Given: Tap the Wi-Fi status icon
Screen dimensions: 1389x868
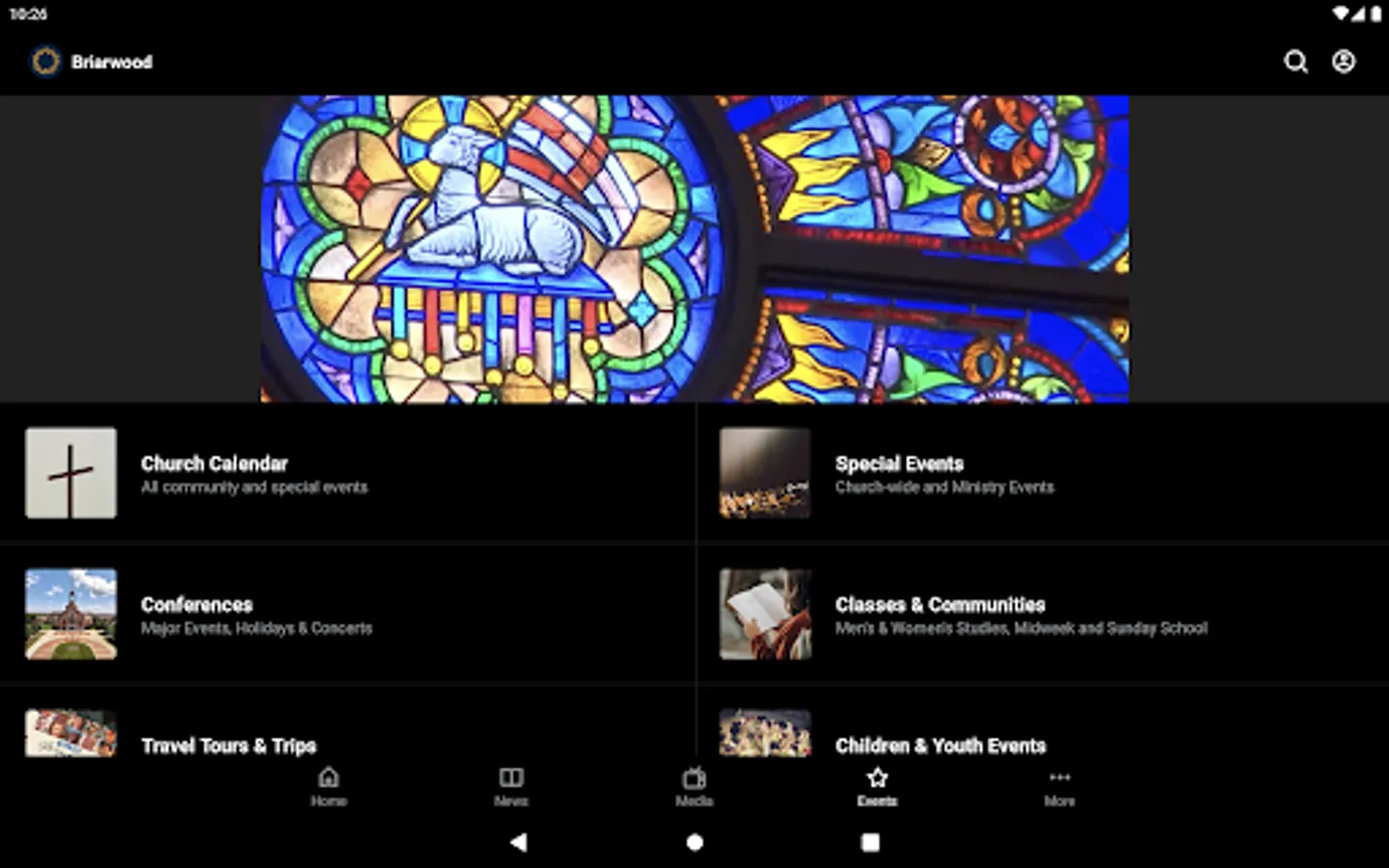Looking at the screenshot, I should [1342, 14].
